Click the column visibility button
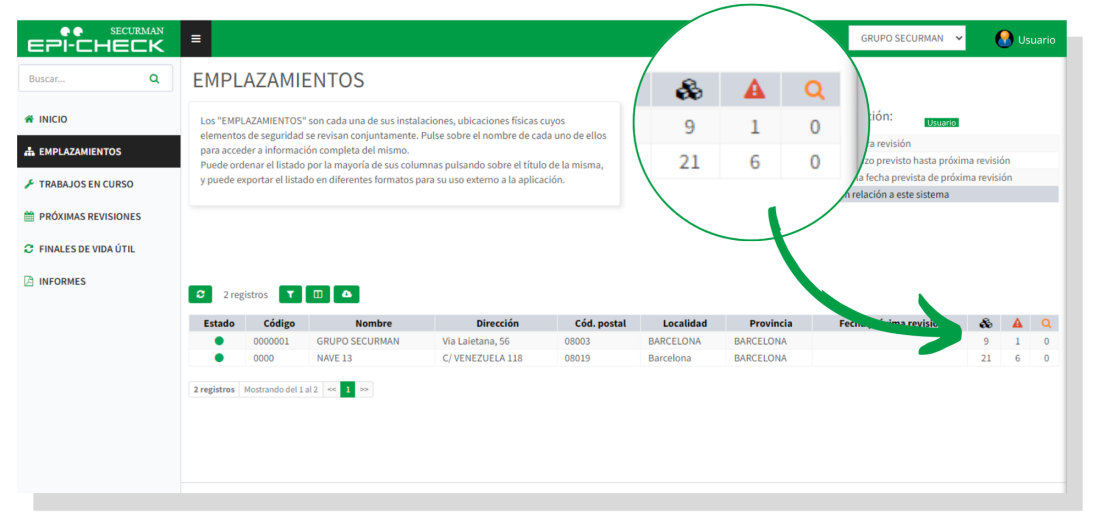The height and width of the screenshot is (531, 1100). pyautogui.click(x=318, y=294)
